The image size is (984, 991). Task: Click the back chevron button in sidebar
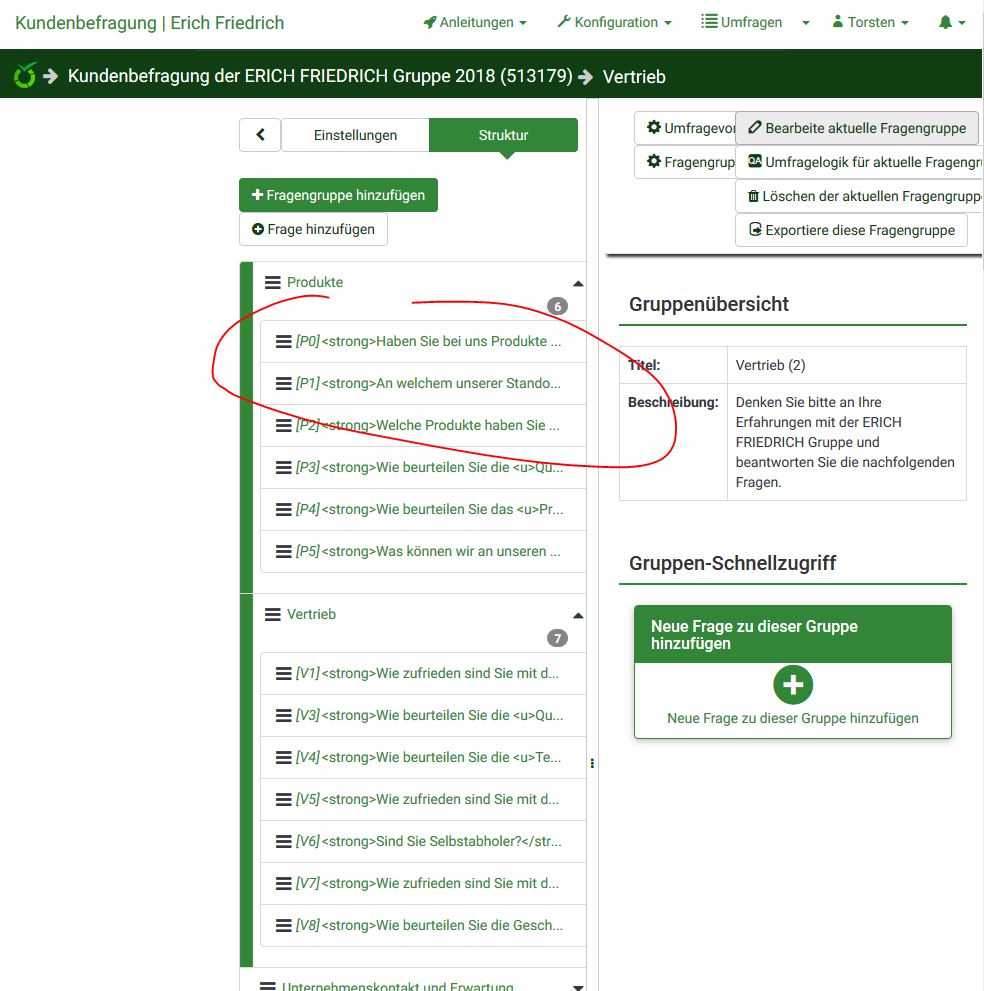point(260,135)
